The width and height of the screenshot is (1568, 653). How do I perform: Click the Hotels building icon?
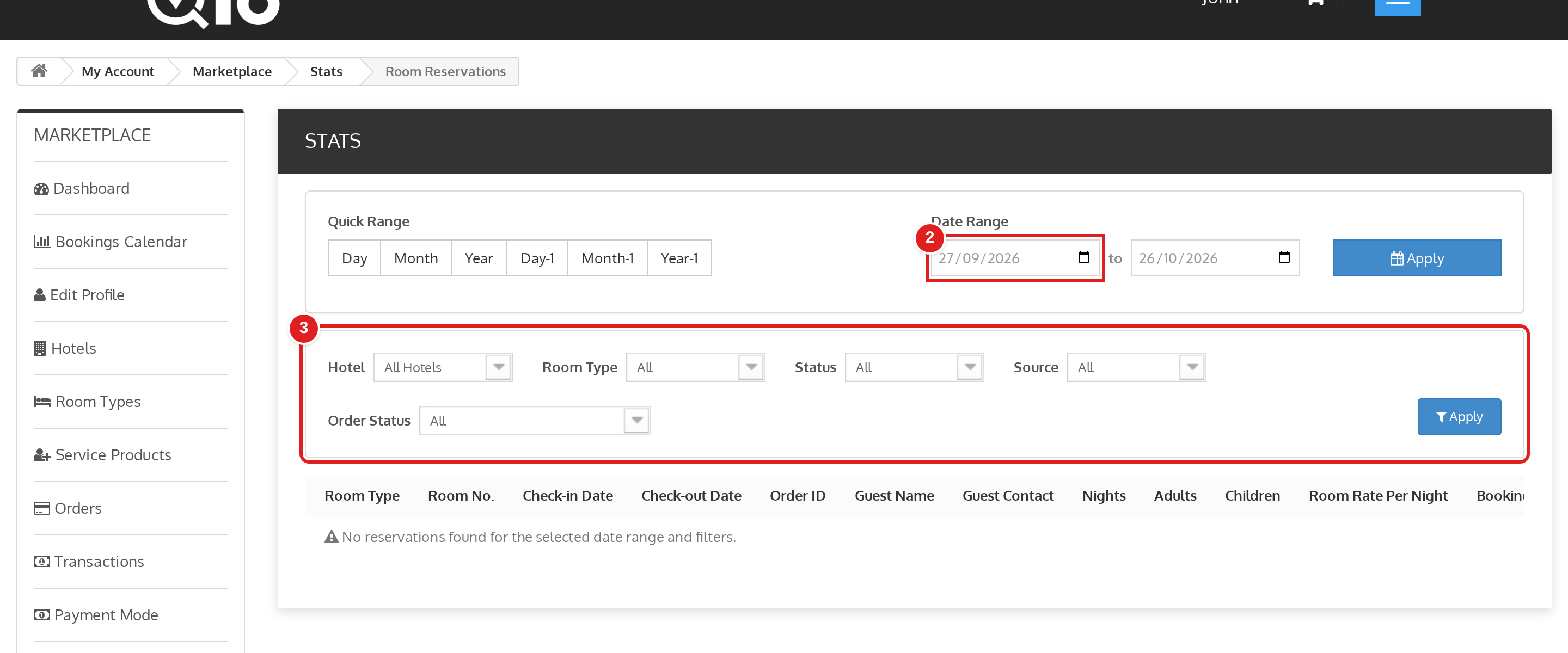pos(40,348)
